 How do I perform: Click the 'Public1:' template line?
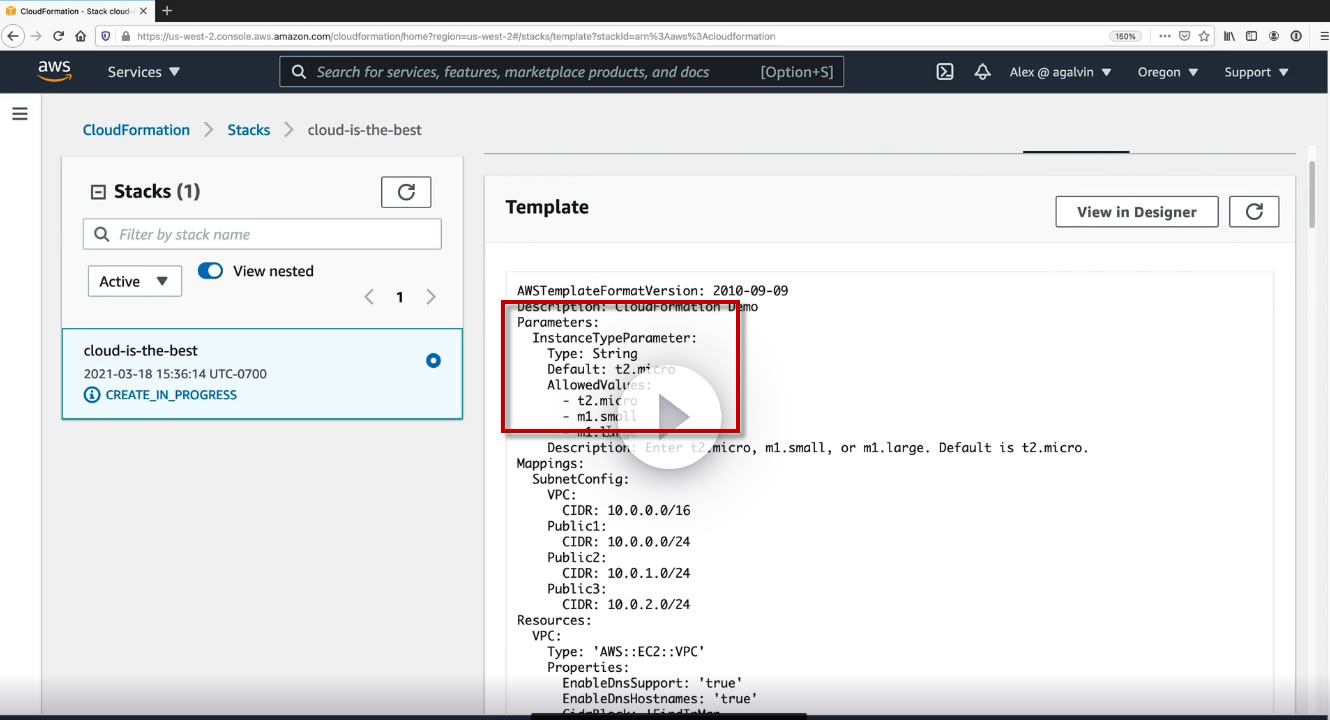[577, 526]
